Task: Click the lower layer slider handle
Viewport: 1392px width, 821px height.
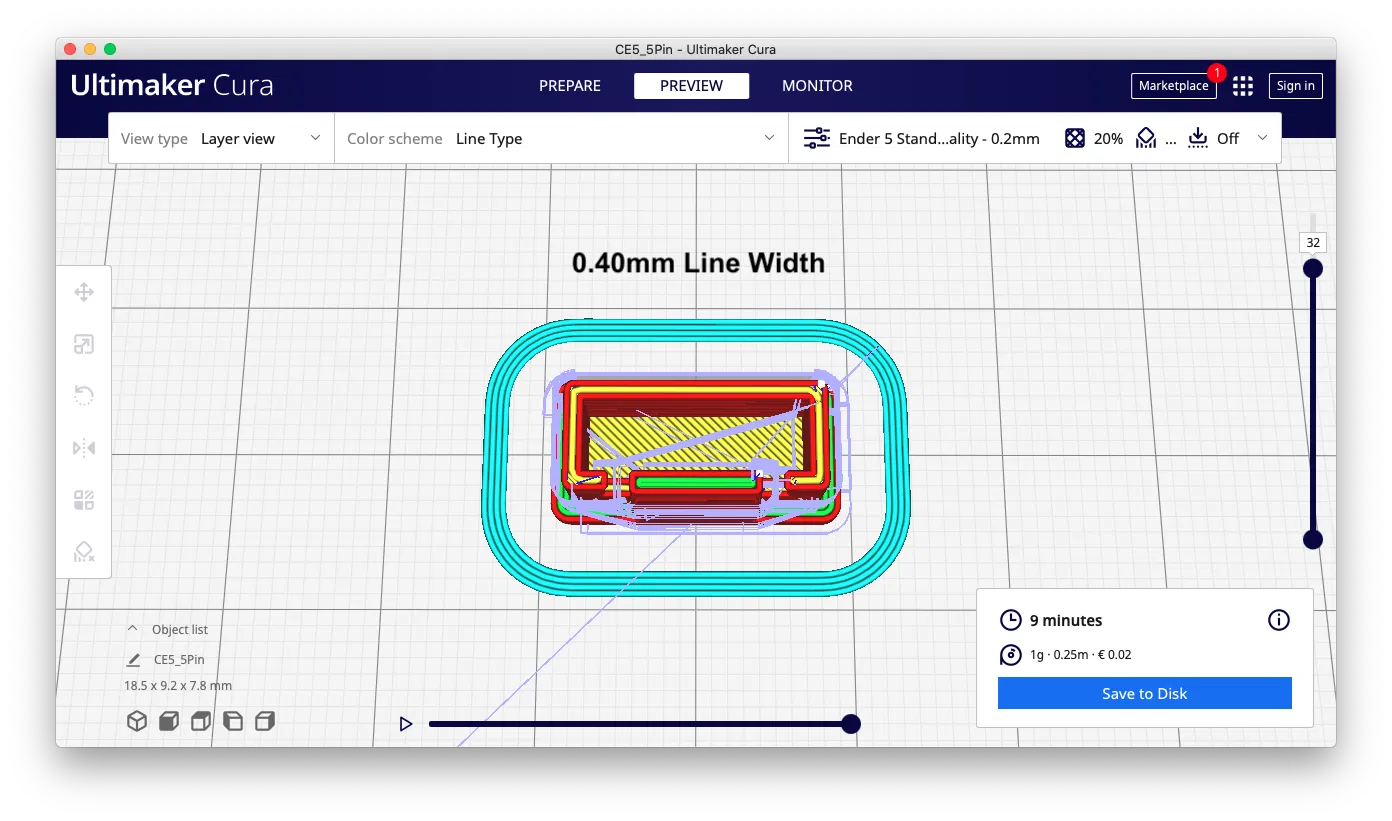Action: pos(1313,540)
